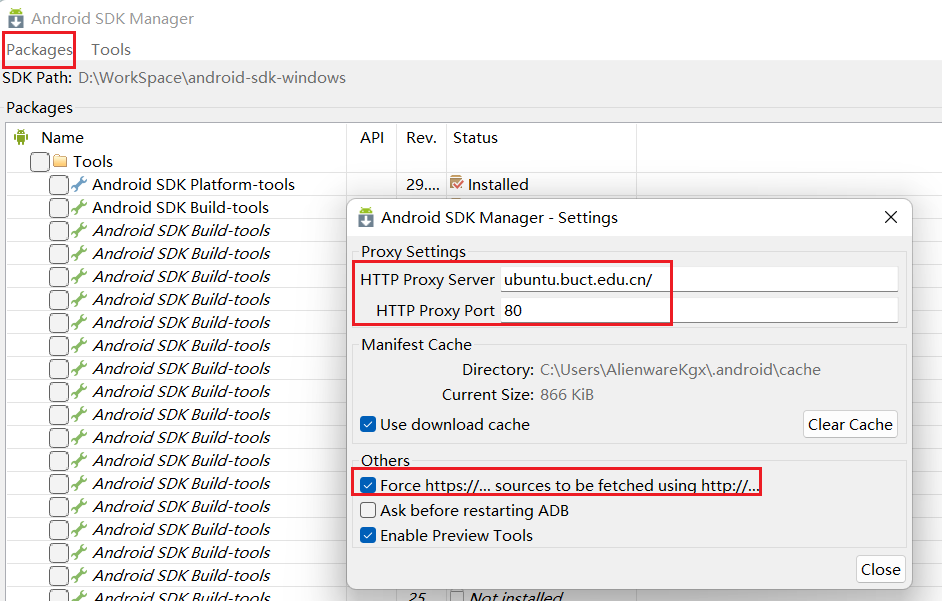Image resolution: width=942 pixels, height=601 pixels.
Task: Click the blue wrench icon of Platform-tools
Action: point(79,185)
